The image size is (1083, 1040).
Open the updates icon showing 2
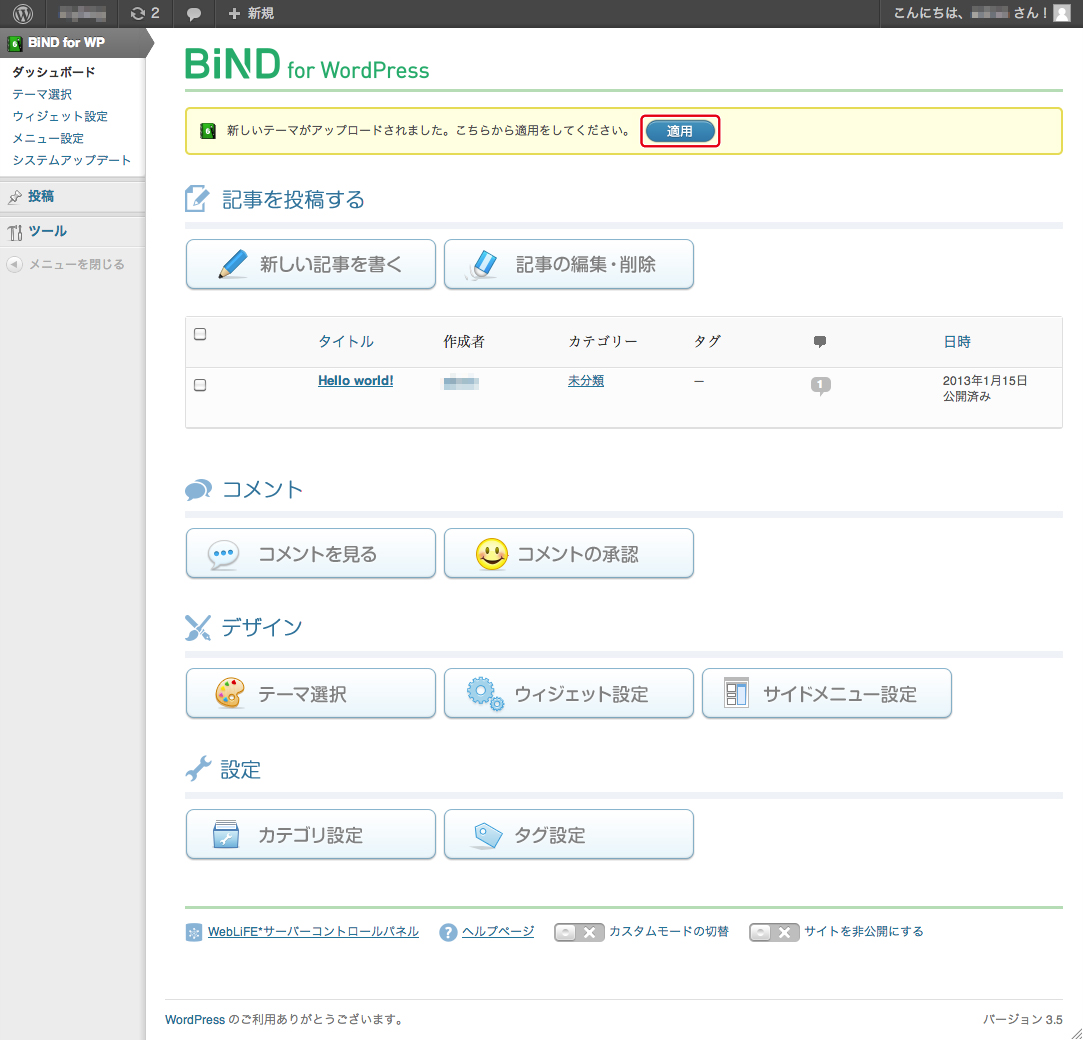click(145, 13)
